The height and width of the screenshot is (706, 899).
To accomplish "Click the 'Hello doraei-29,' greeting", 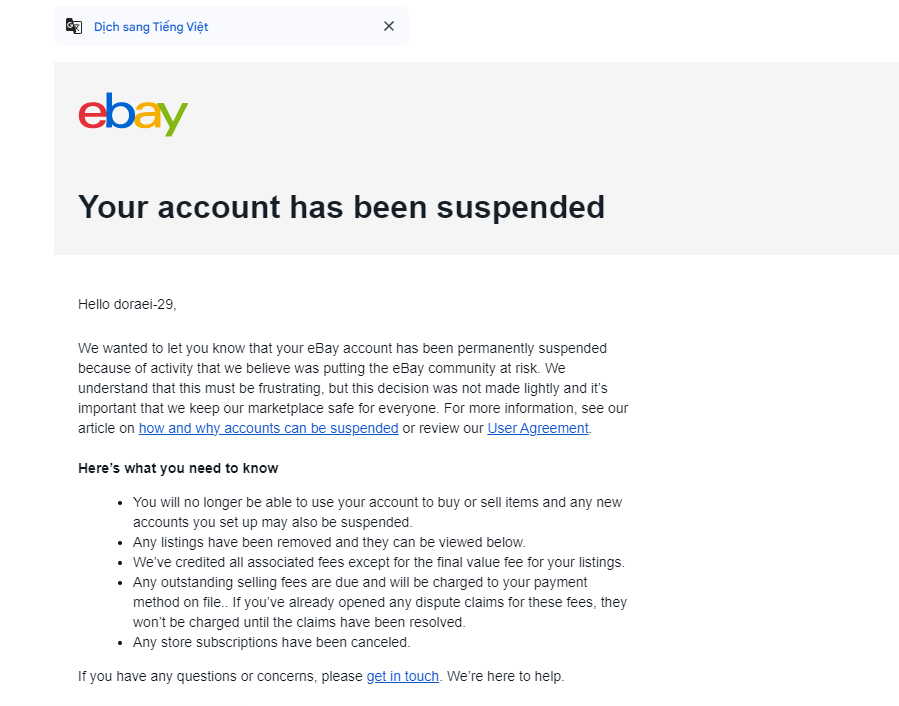I will [127, 305].
